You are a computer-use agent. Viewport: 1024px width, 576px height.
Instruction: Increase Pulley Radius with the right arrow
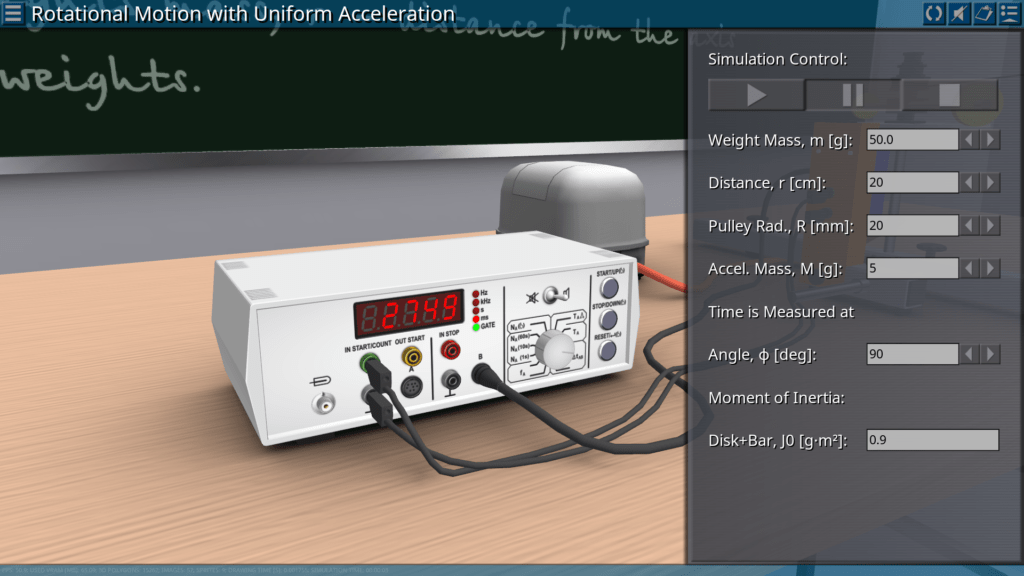(990, 226)
